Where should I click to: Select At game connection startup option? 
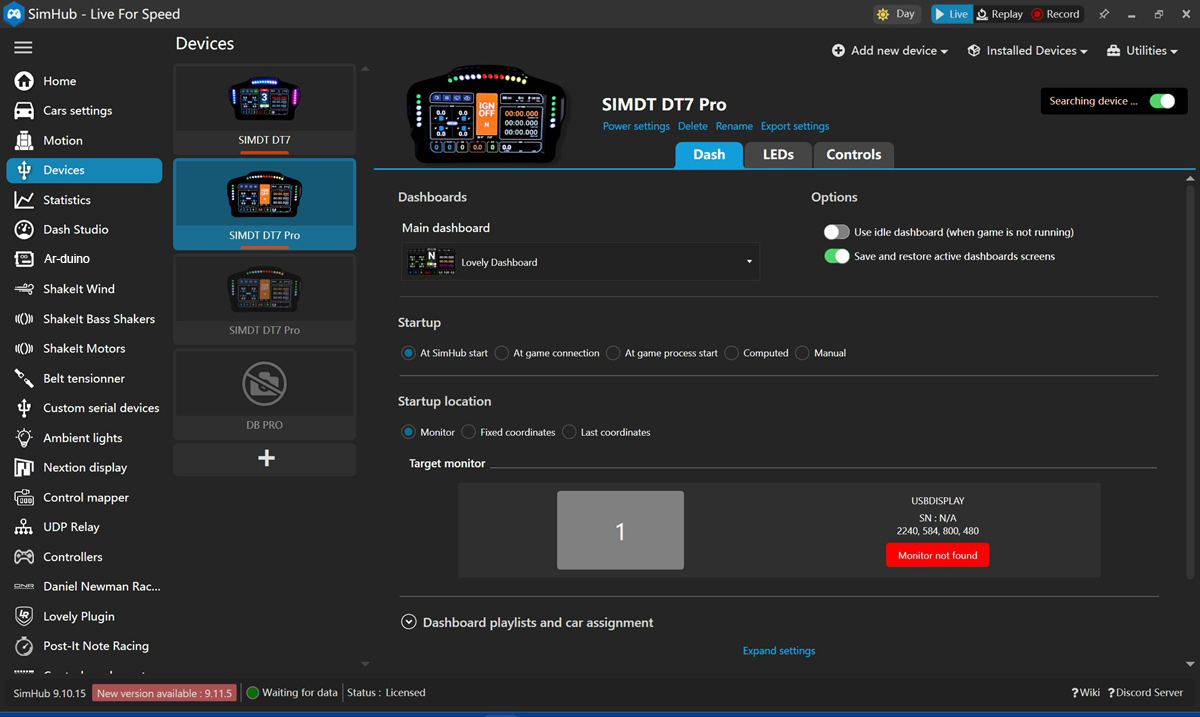coord(502,353)
